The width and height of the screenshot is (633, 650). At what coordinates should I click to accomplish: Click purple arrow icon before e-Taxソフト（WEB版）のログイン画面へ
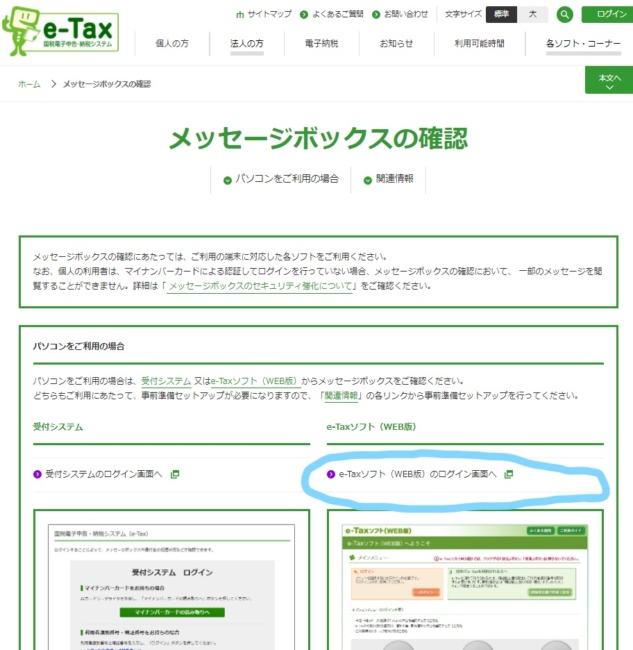point(331,474)
